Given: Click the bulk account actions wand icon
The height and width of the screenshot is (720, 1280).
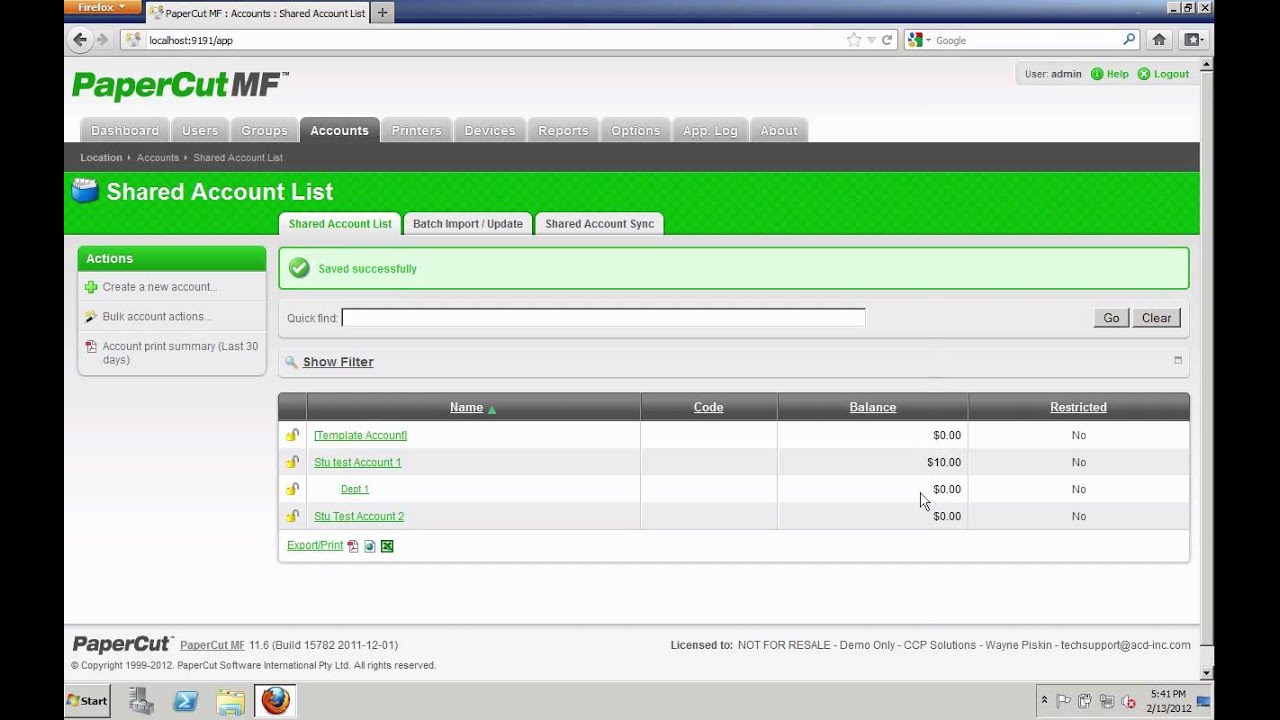Looking at the screenshot, I should click(91, 317).
